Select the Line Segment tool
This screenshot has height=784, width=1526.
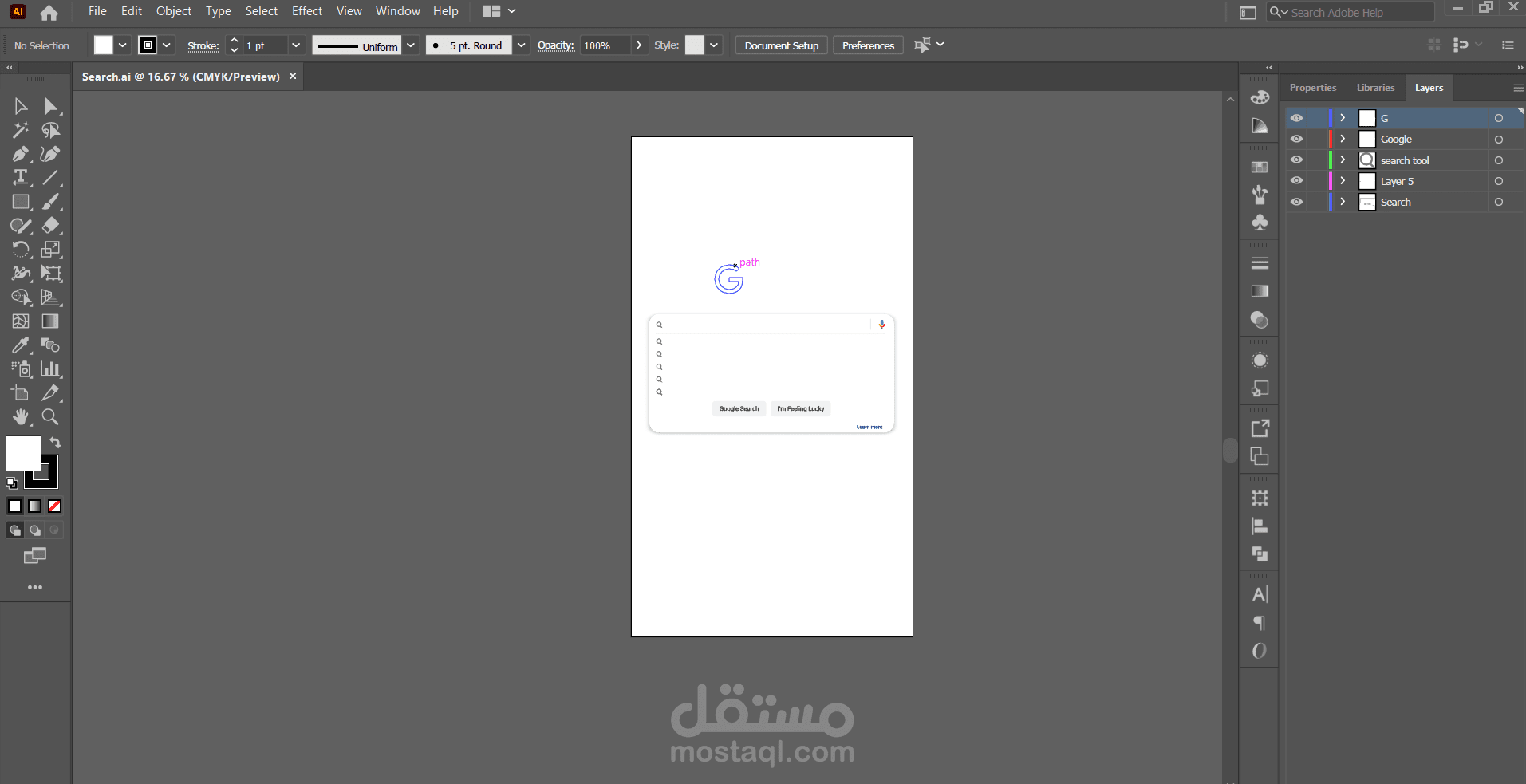(50, 178)
